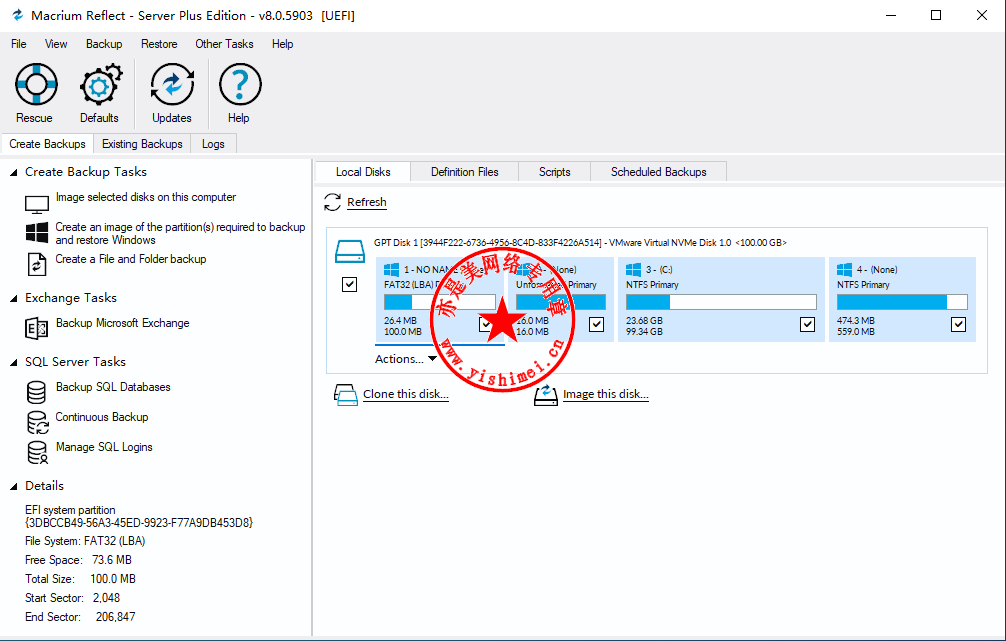Switch to the Scheduled Backups tab
This screenshot has height=641, width=1006.
pos(658,172)
